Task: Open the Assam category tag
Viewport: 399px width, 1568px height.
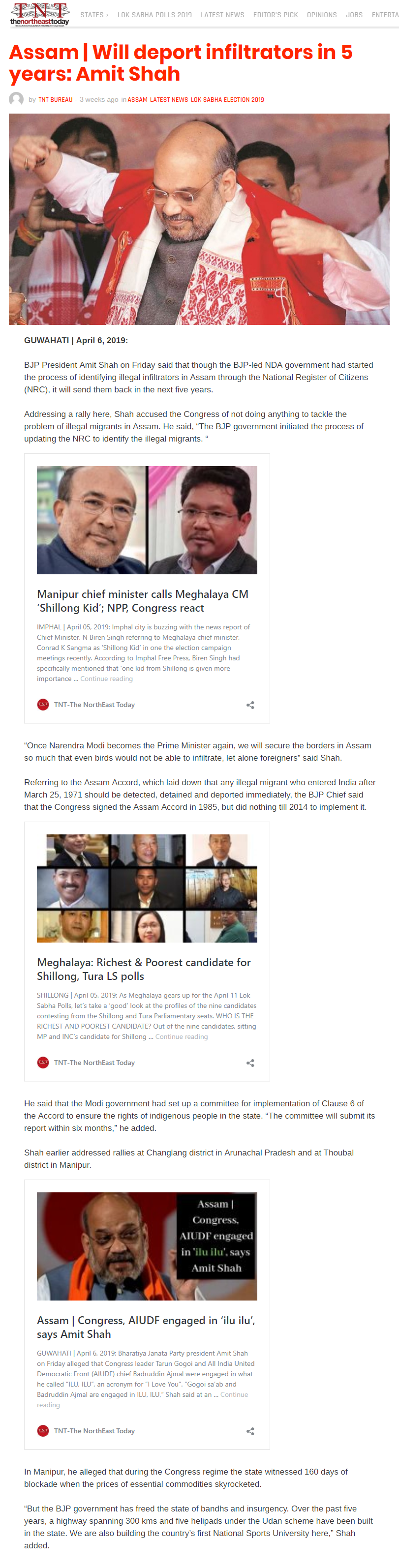Action: 137,100
